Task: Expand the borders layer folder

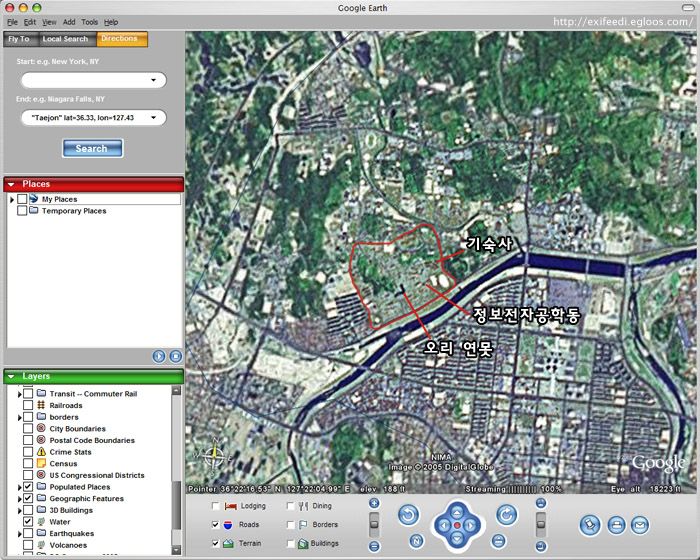Action: point(19,417)
